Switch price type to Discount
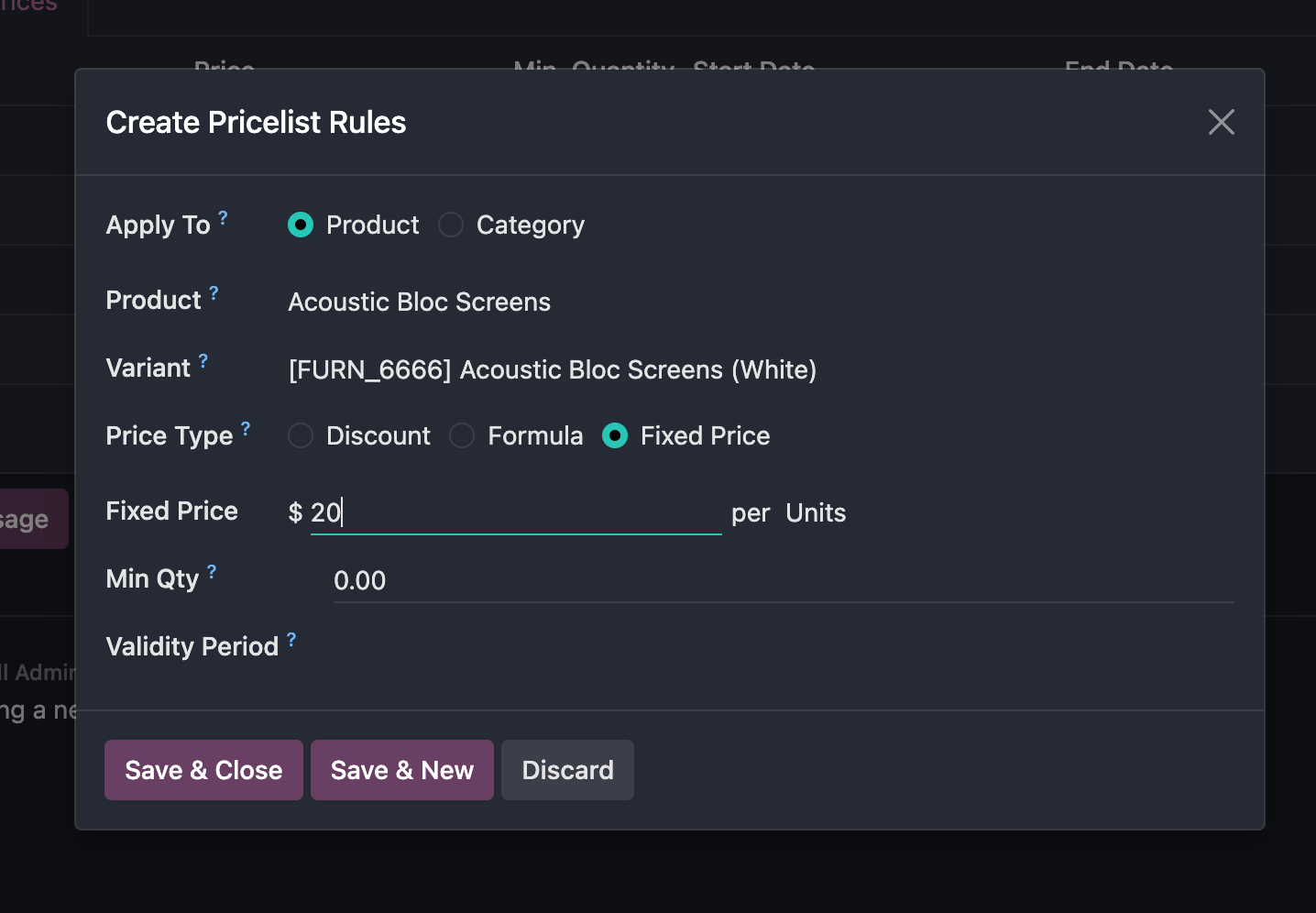 (301, 435)
